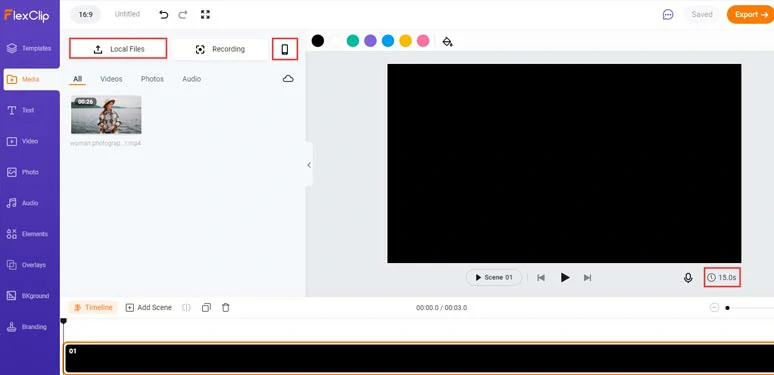Viewport: 774px width, 375px height.
Task: Play Scene 01
Action: coord(494,278)
